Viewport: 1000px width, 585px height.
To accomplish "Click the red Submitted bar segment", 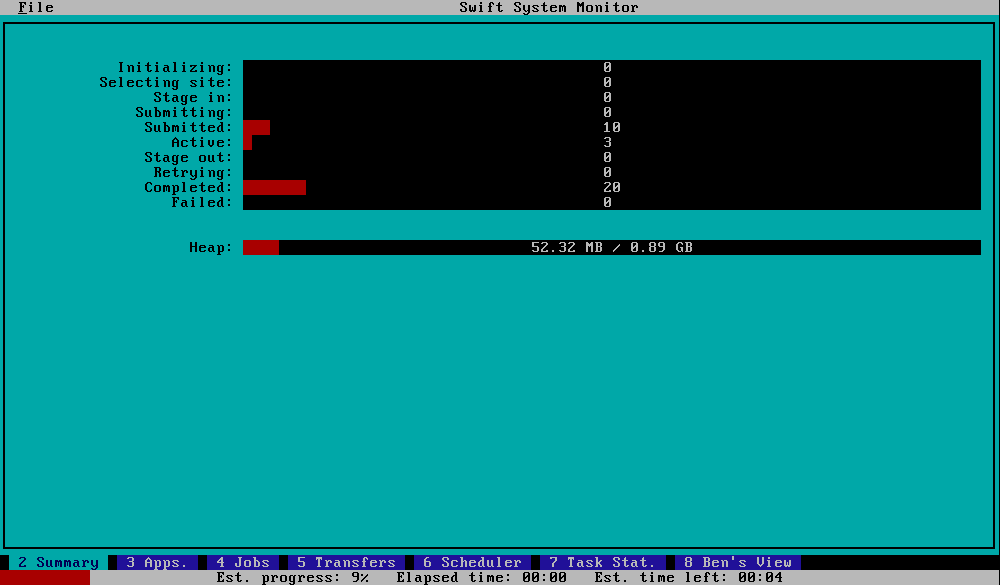I will [256, 128].
